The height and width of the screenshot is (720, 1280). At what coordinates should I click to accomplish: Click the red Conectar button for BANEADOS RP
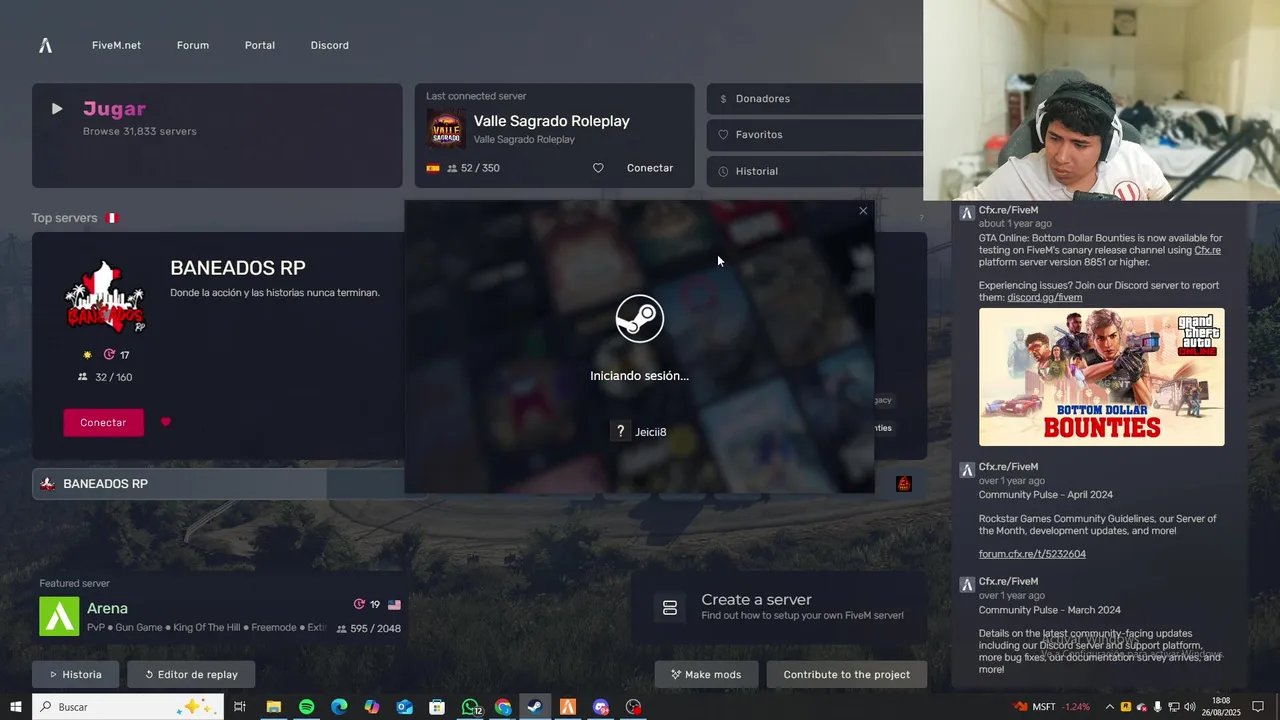[103, 422]
